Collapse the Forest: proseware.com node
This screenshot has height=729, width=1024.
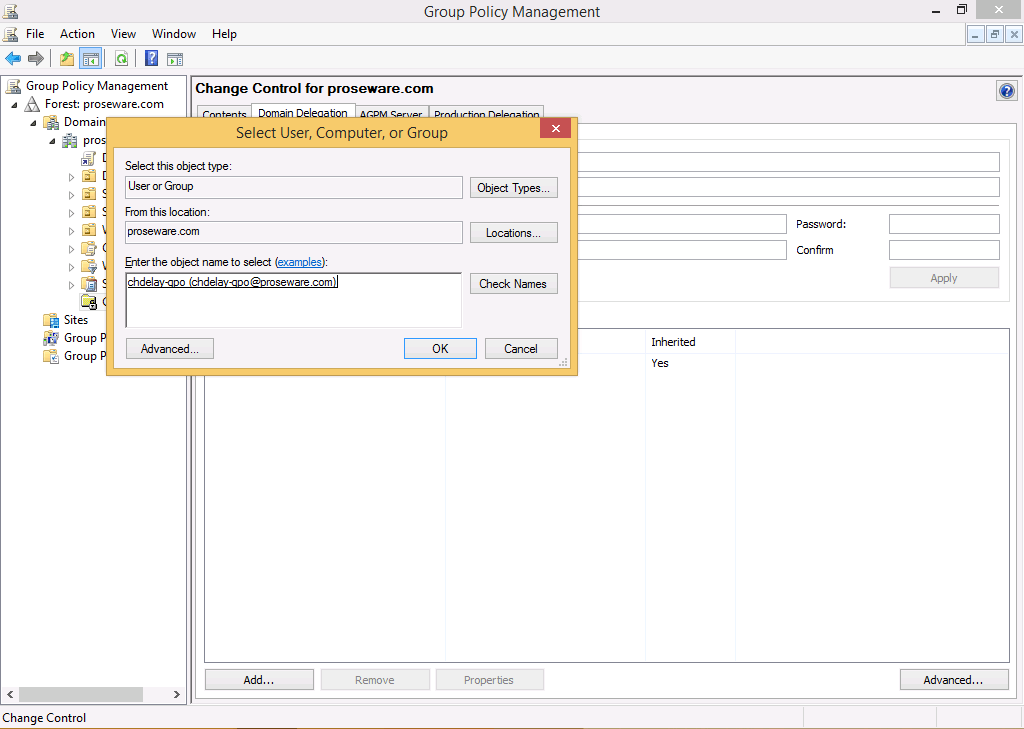click(x=15, y=105)
